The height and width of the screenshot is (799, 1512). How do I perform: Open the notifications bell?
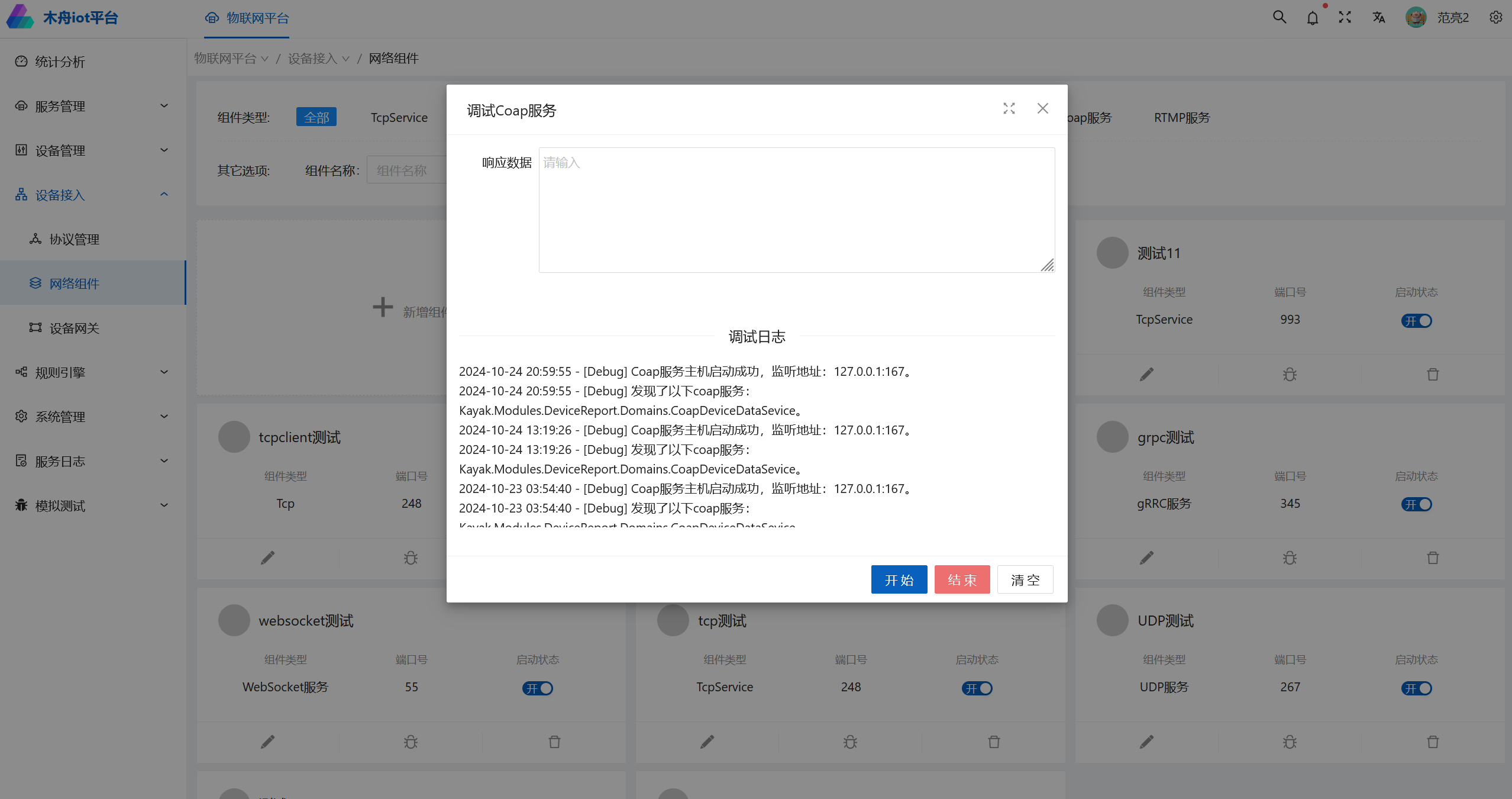1313,18
